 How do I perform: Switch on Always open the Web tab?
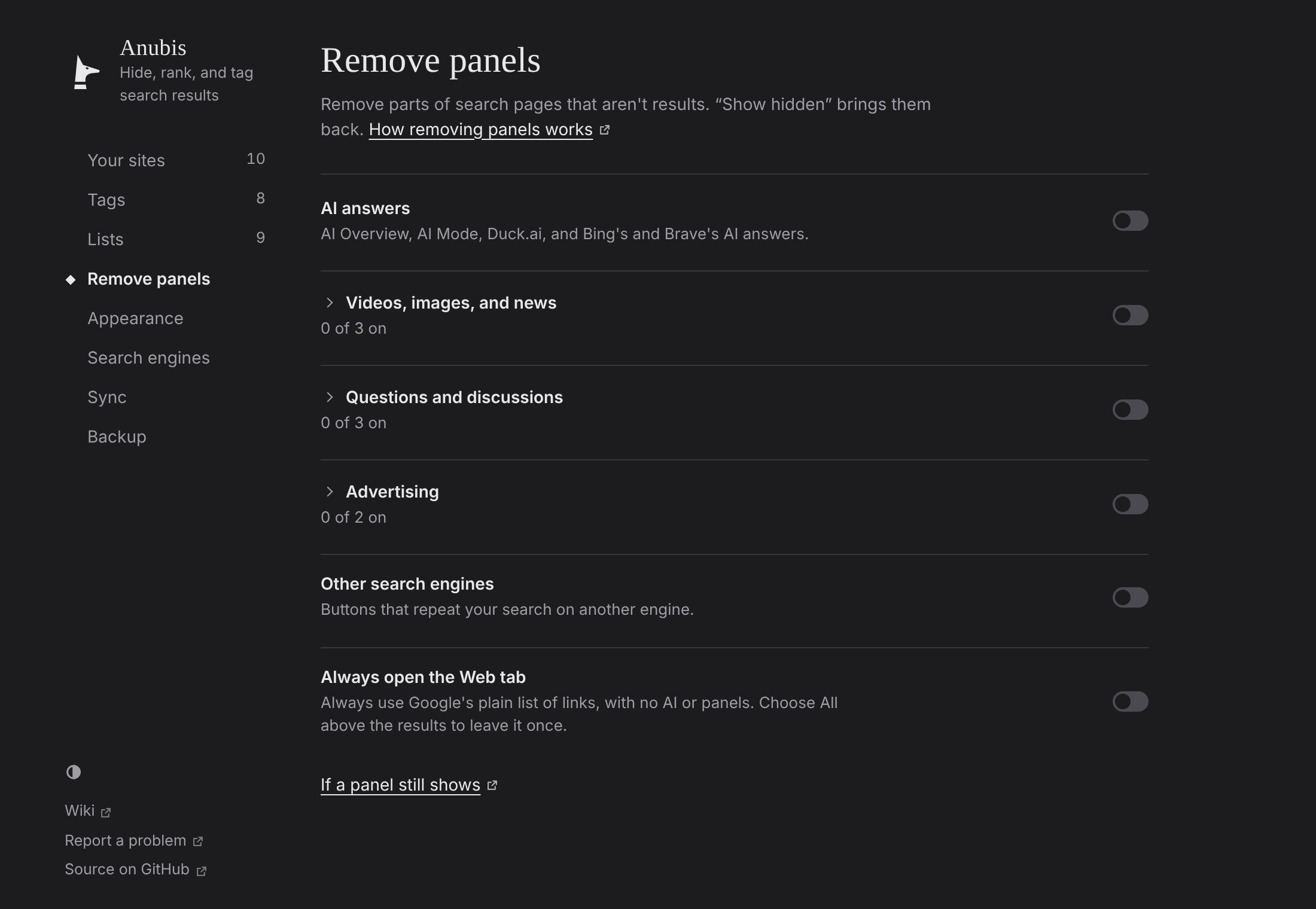(x=1130, y=701)
